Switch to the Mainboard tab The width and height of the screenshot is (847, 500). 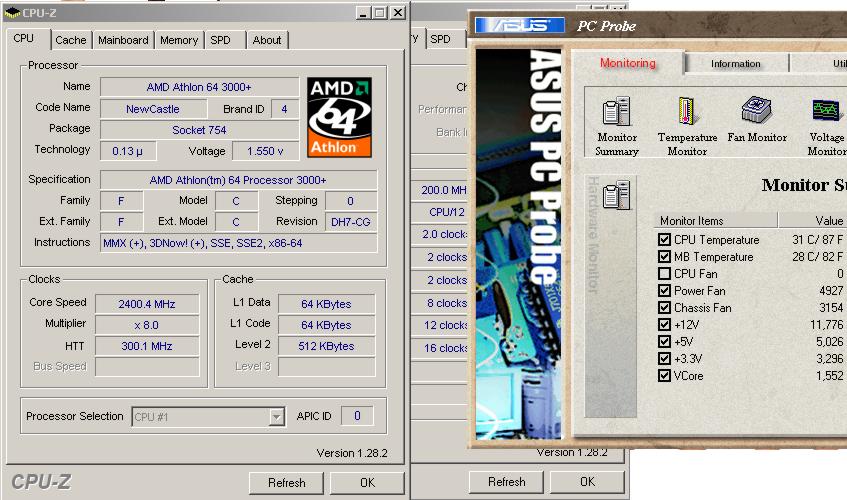123,40
